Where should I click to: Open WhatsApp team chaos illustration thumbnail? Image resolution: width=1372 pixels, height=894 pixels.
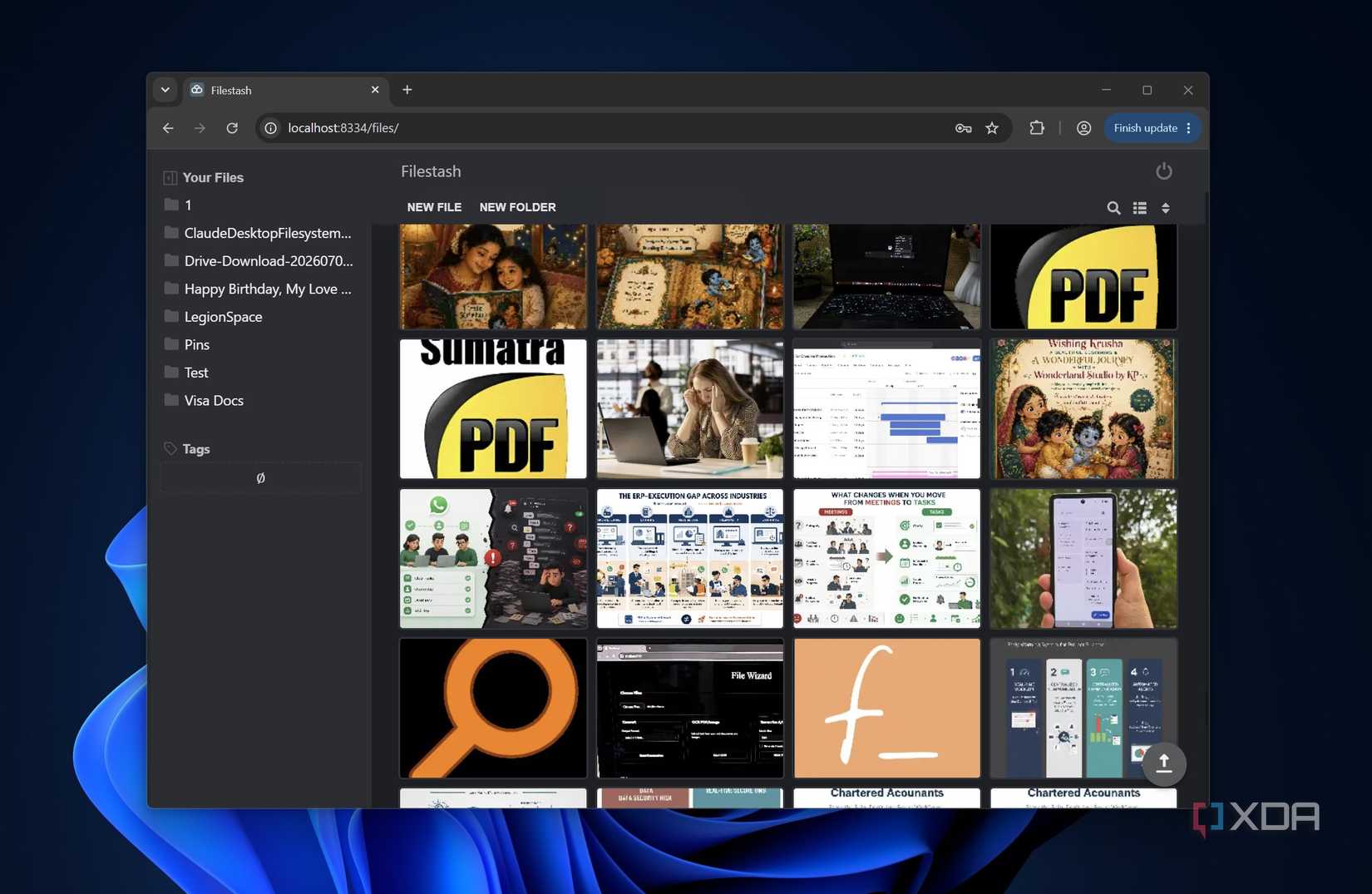(493, 558)
